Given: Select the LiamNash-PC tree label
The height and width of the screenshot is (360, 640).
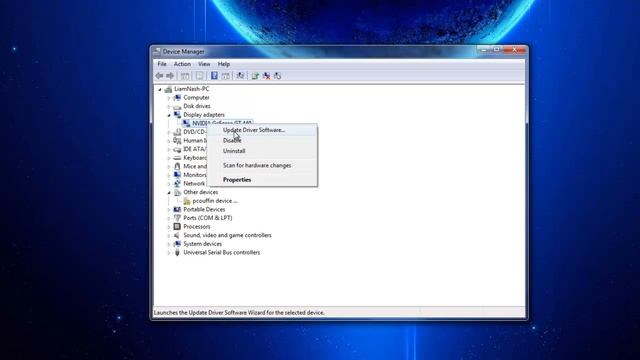Looking at the screenshot, I should pyautogui.click(x=191, y=89).
